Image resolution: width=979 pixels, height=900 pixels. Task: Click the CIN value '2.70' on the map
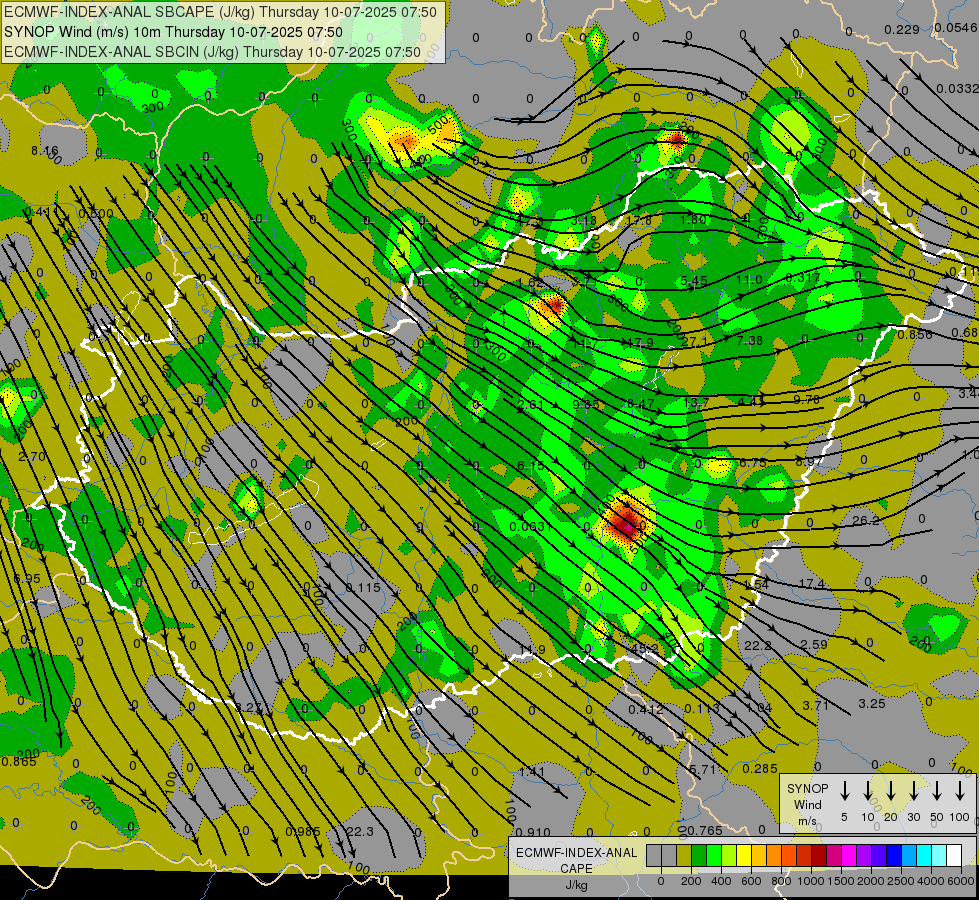click(32, 457)
